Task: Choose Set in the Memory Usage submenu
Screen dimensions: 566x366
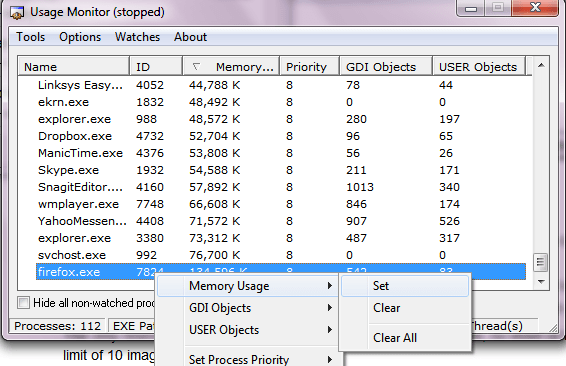Action: [x=405, y=286]
